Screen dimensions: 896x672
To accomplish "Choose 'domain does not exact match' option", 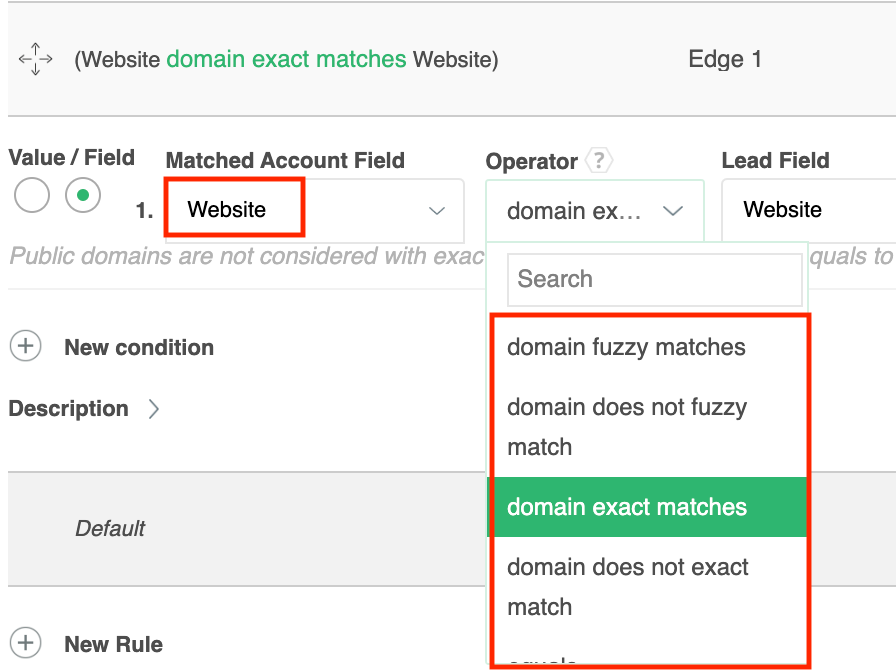I will point(626,587).
